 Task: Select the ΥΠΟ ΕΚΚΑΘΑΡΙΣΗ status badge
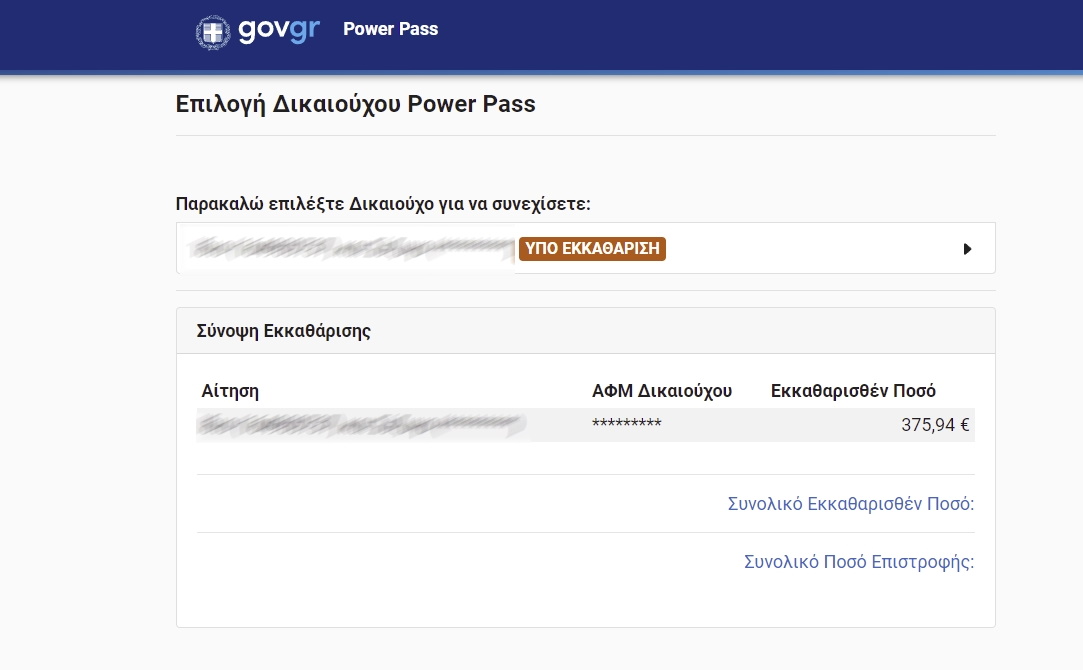click(x=592, y=249)
